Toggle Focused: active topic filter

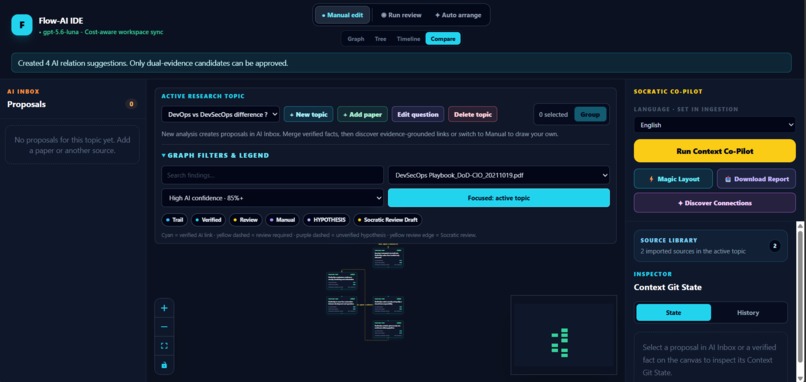(499, 198)
